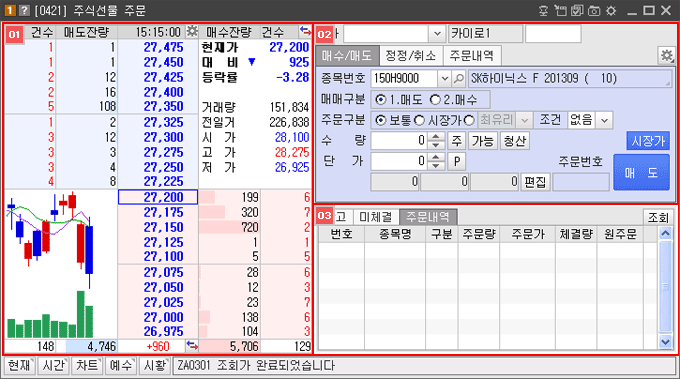
Task: Open the order panel gear settings
Action: pos(667,56)
